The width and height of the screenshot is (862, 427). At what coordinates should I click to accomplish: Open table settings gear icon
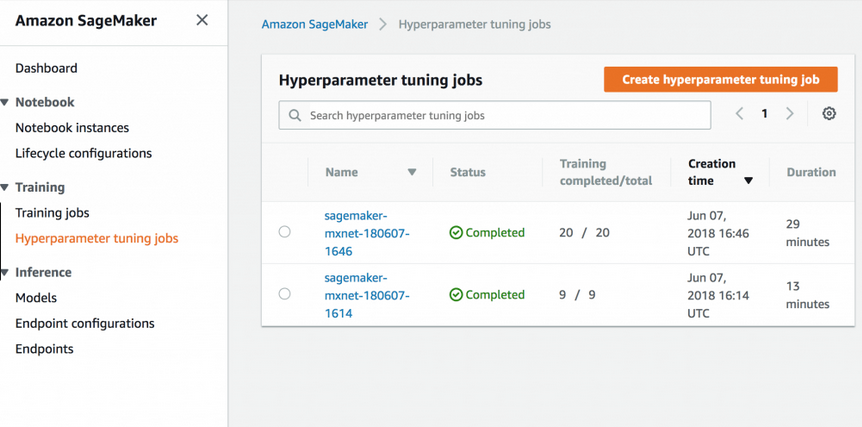tap(828, 114)
